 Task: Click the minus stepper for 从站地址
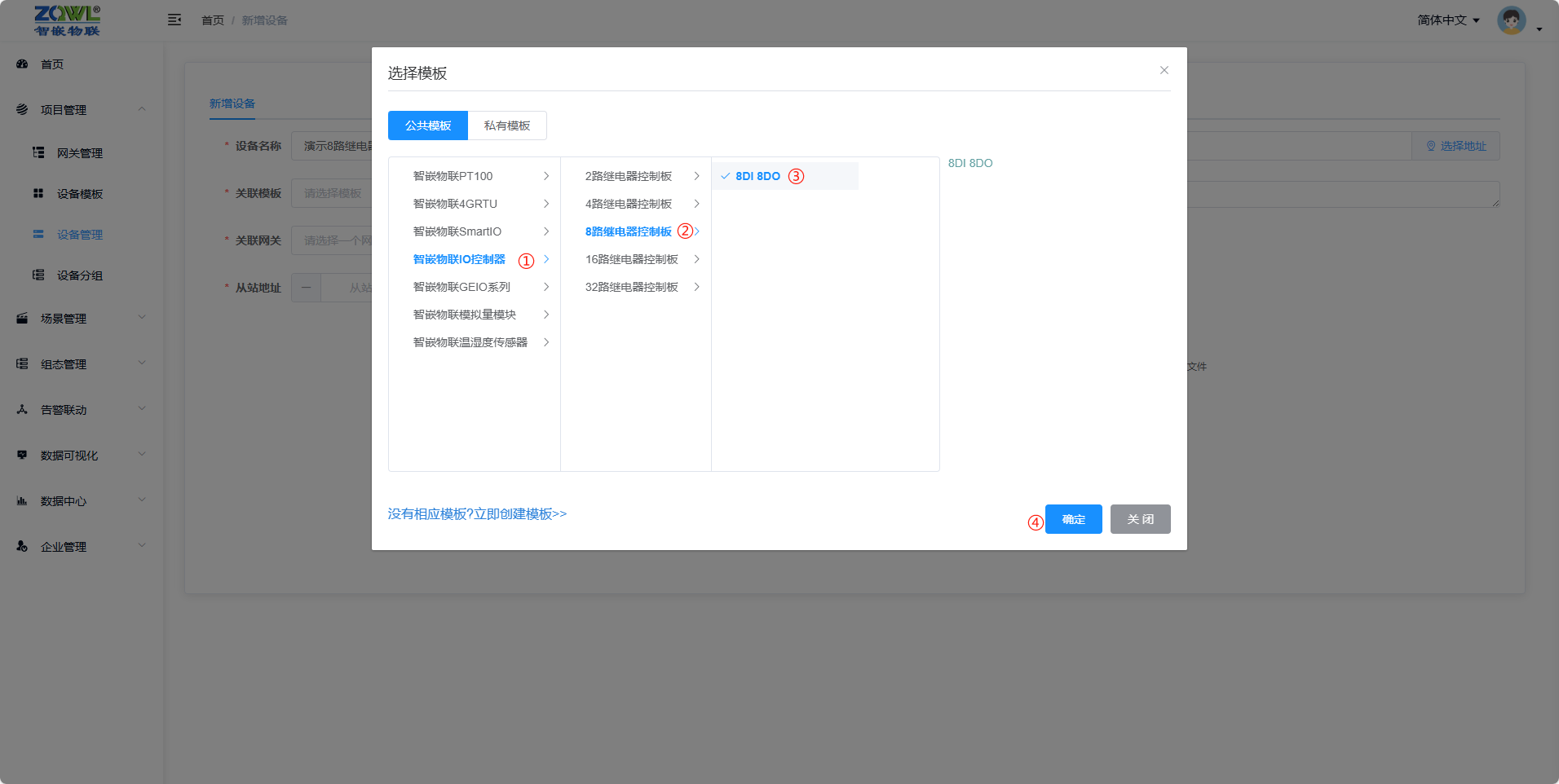[x=306, y=288]
